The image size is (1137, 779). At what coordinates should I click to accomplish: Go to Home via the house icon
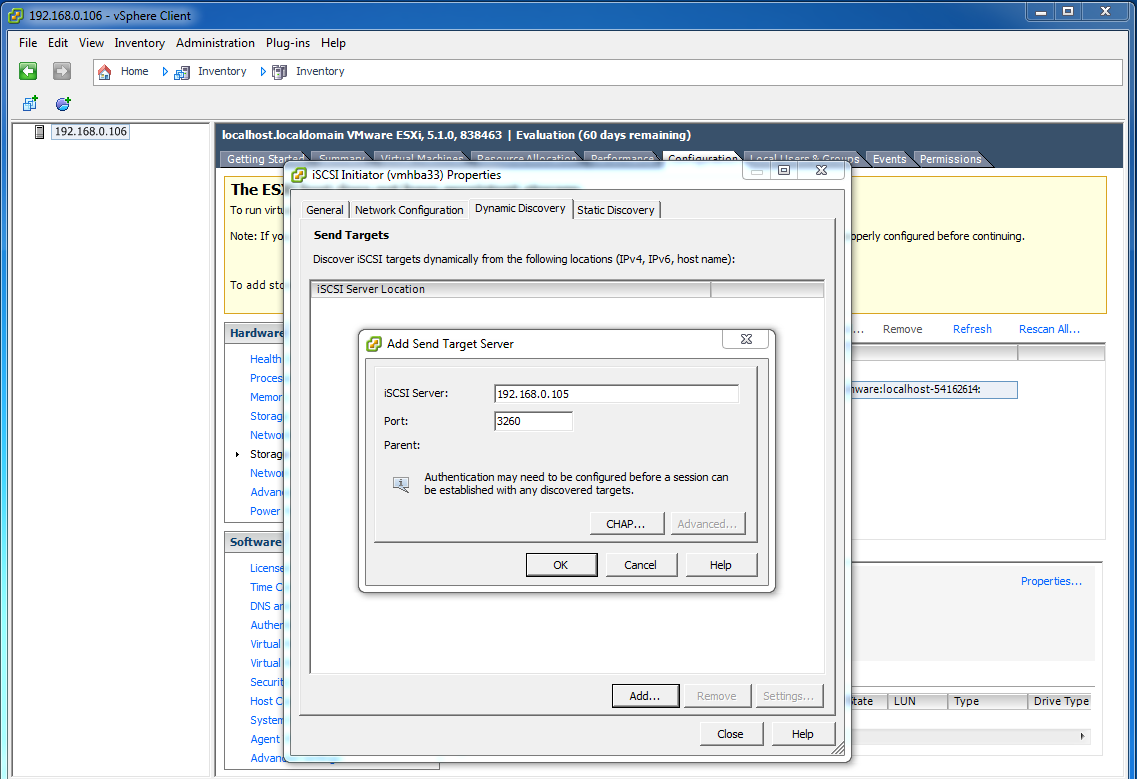click(105, 72)
